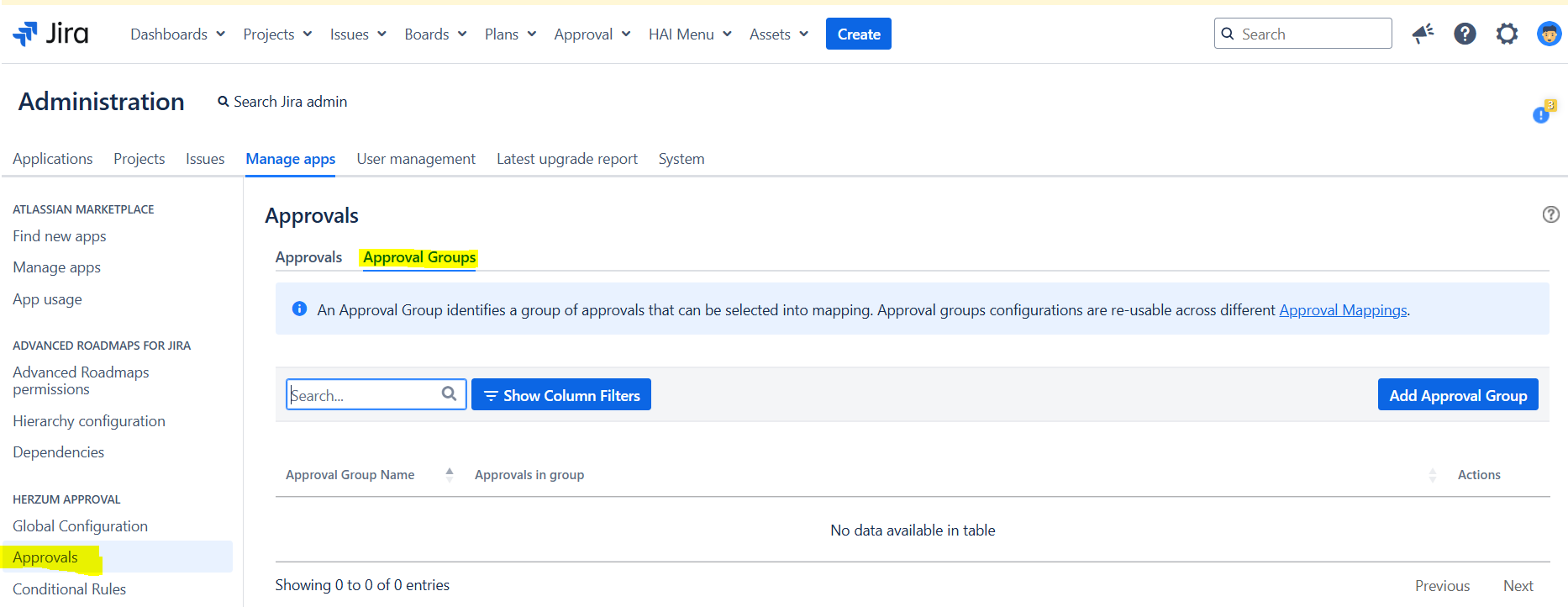Open the settings gear menu
The height and width of the screenshot is (607, 1568).
point(1507,34)
